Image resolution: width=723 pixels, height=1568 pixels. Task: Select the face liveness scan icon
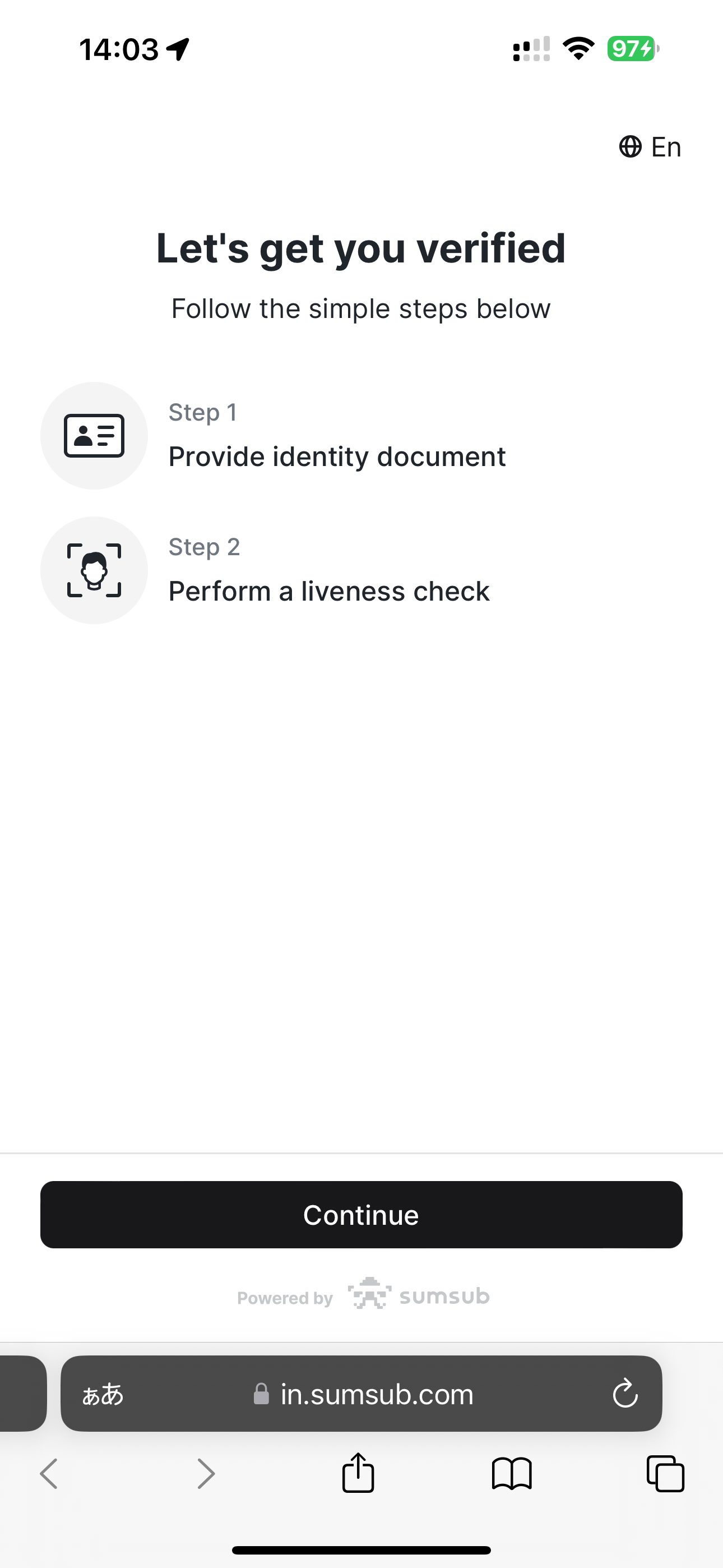point(94,570)
